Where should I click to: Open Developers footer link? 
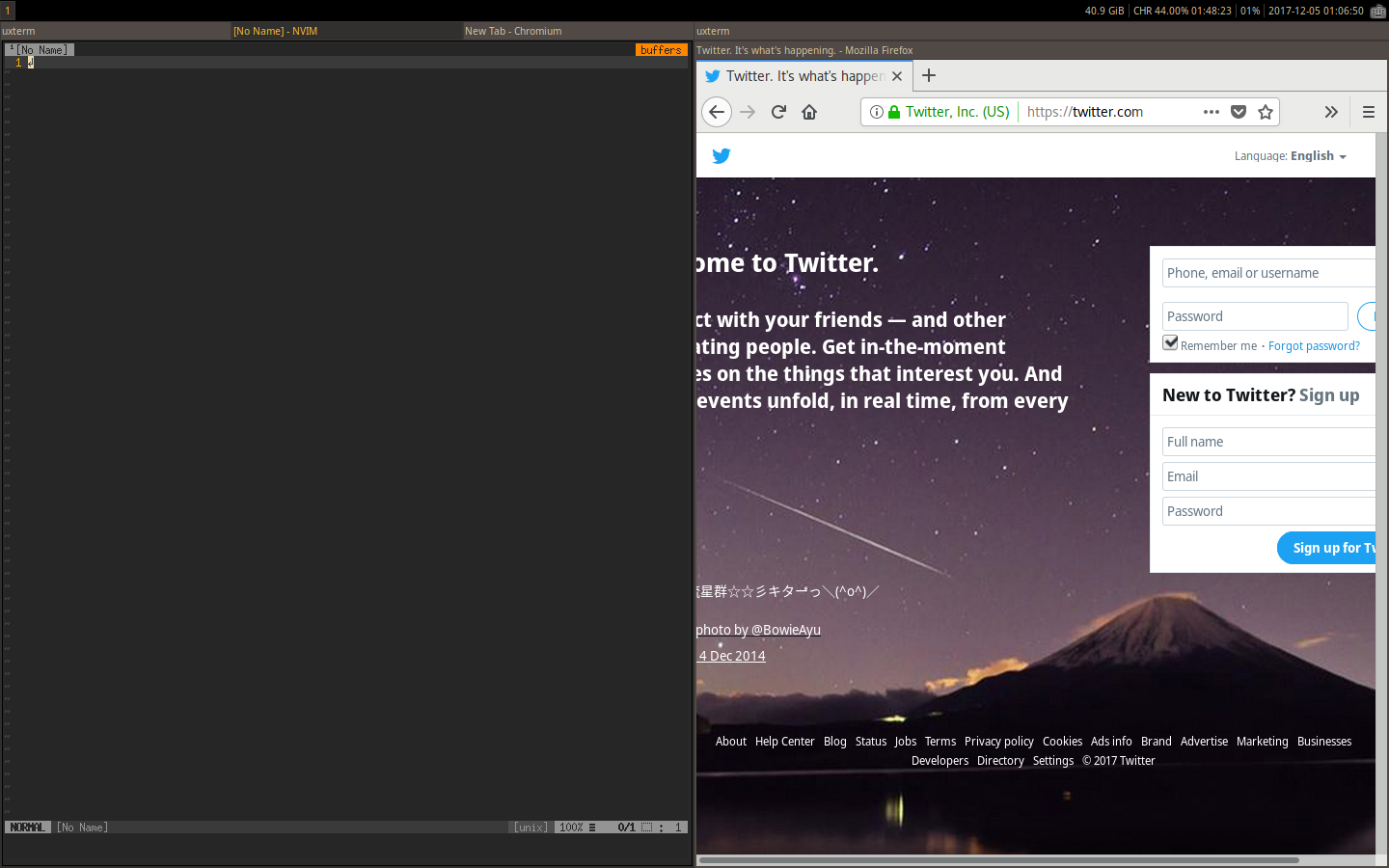(940, 761)
